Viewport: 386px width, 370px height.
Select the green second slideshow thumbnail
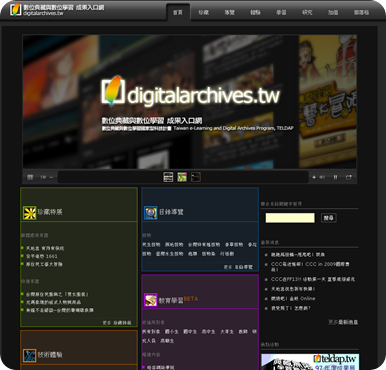tap(182, 177)
